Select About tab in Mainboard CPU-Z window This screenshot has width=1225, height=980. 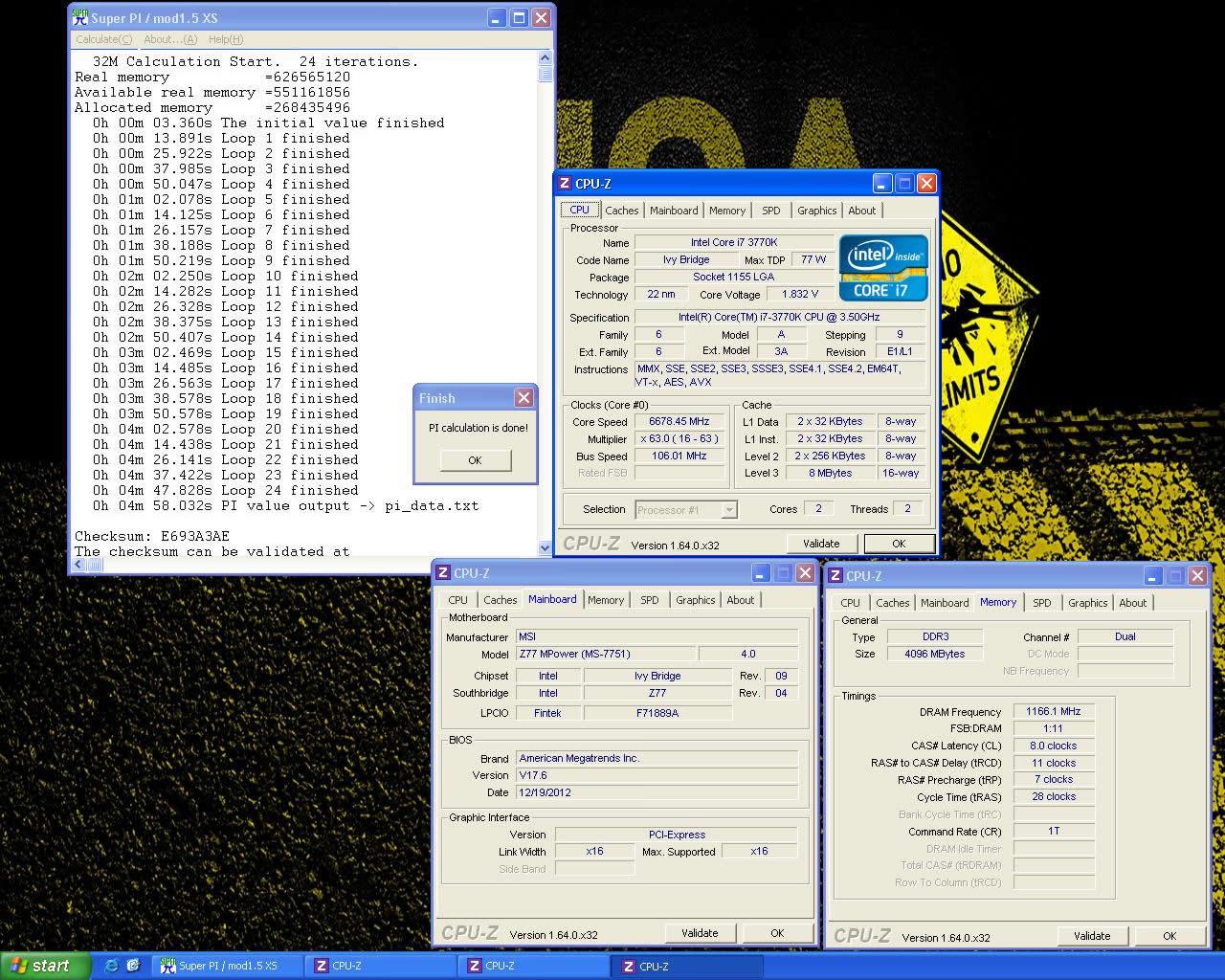tap(740, 600)
